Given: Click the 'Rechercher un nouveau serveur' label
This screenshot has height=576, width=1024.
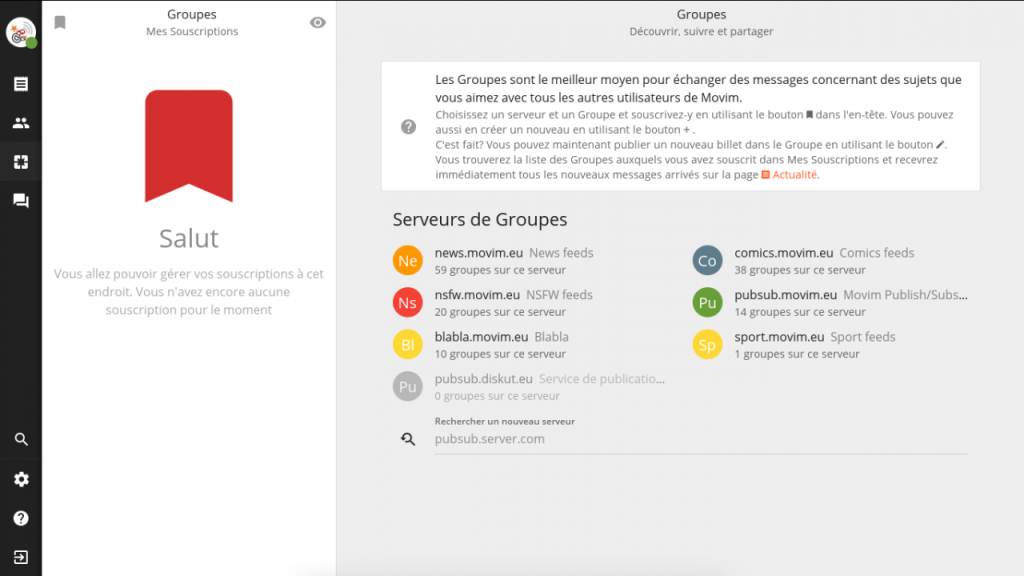Looking at the screenshot, I should pyautogui.click(x=505, y=421).
